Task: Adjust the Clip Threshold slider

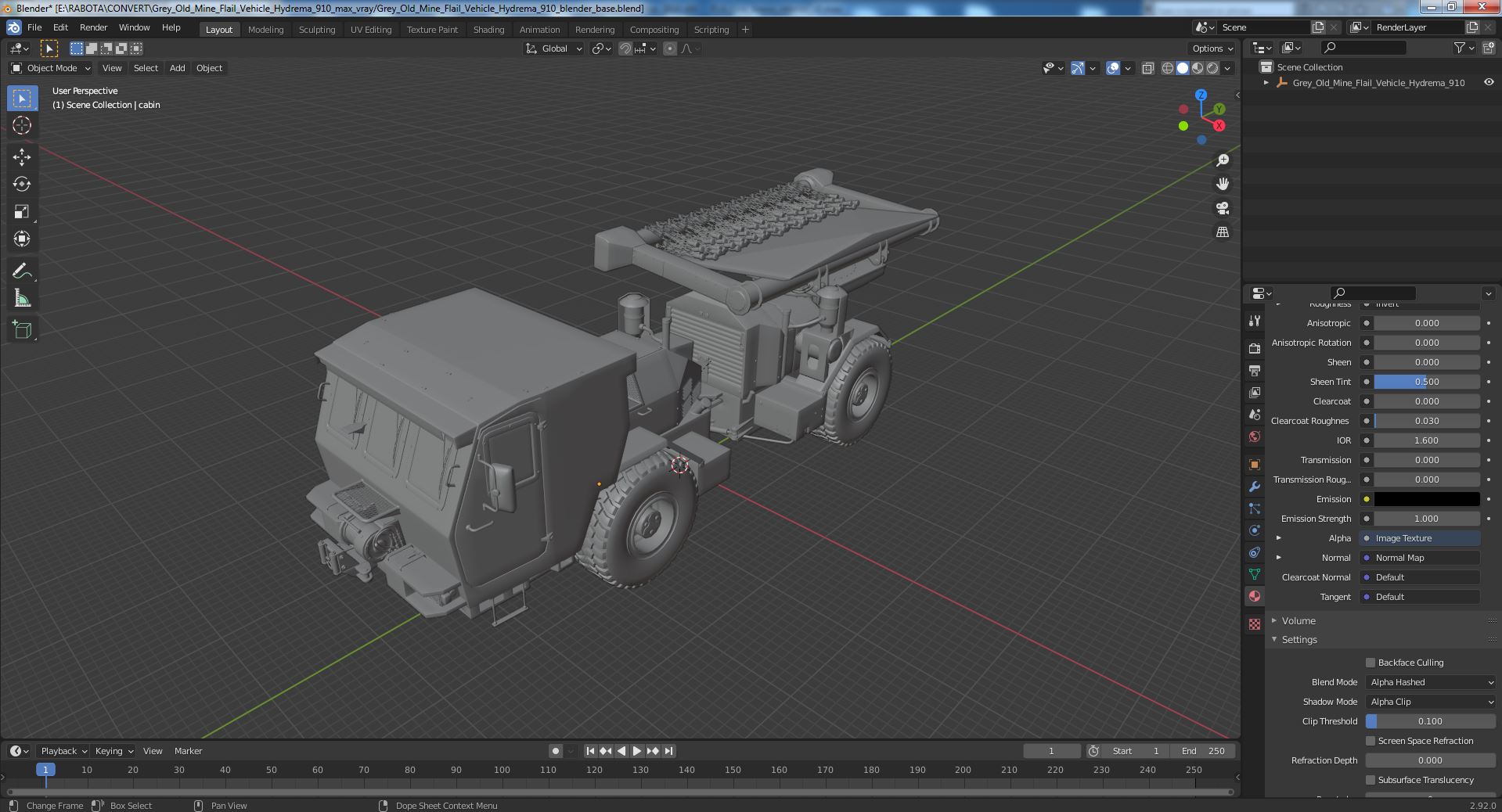Action: pyautogui.click(x=1431, y=721)
